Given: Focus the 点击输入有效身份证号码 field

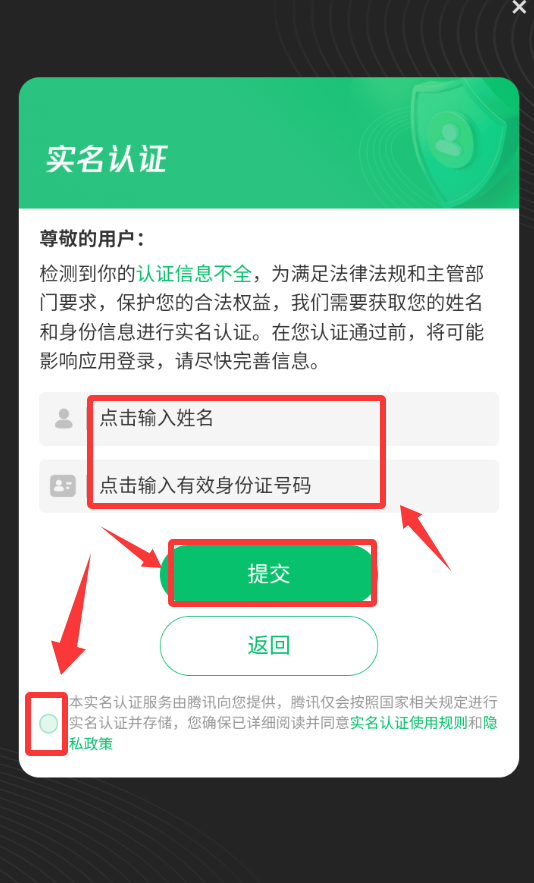Looking at the screenshot, I should tap(269, 486).
